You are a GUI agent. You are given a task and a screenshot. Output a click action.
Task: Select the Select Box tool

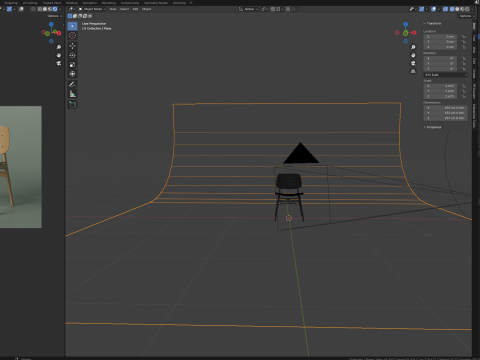point(72,26)
